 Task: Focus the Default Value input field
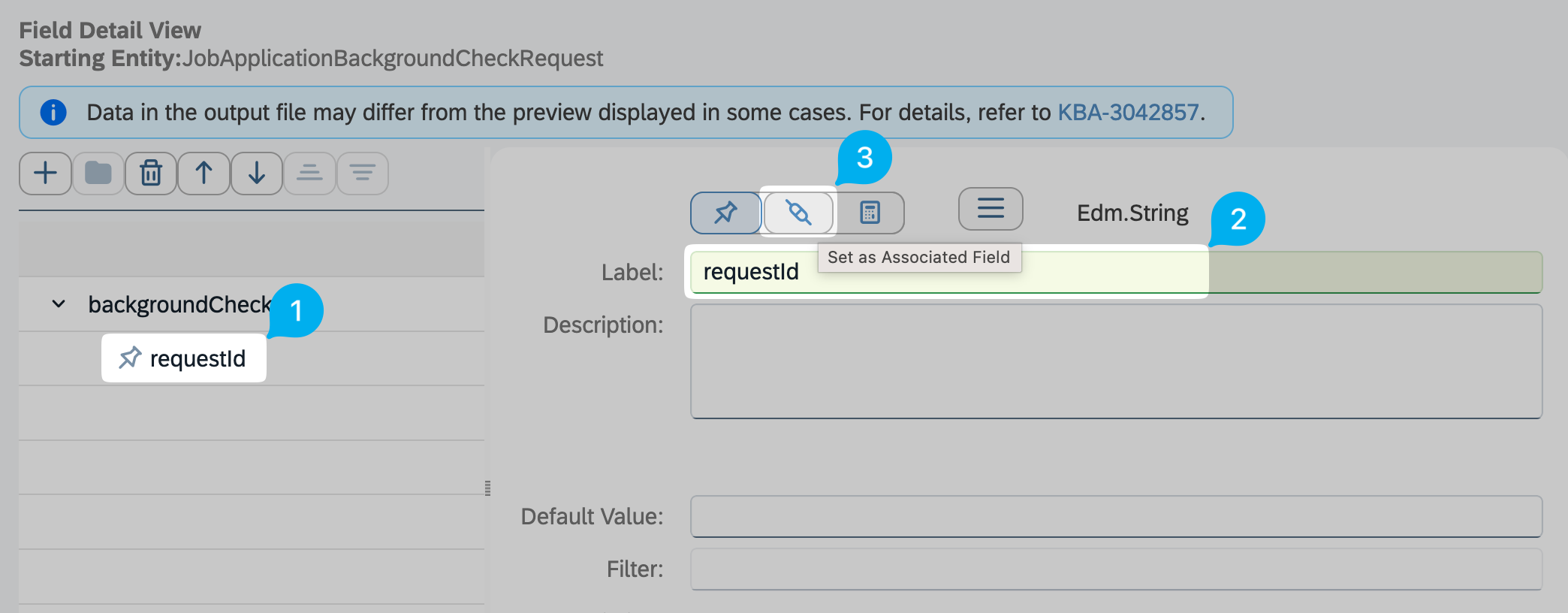tap(1116, 517)
